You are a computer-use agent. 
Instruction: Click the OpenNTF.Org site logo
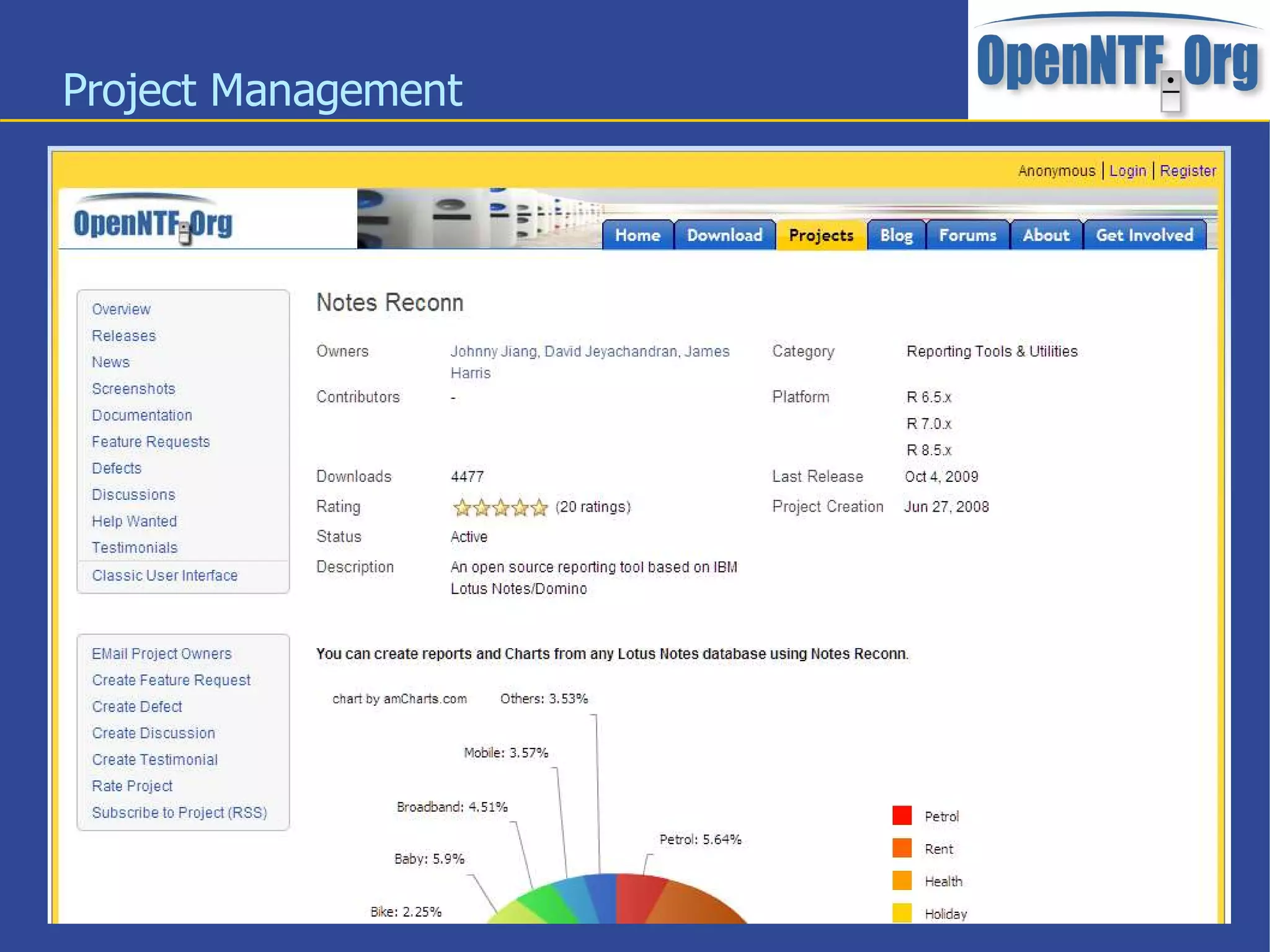click(x=153, y=220)
